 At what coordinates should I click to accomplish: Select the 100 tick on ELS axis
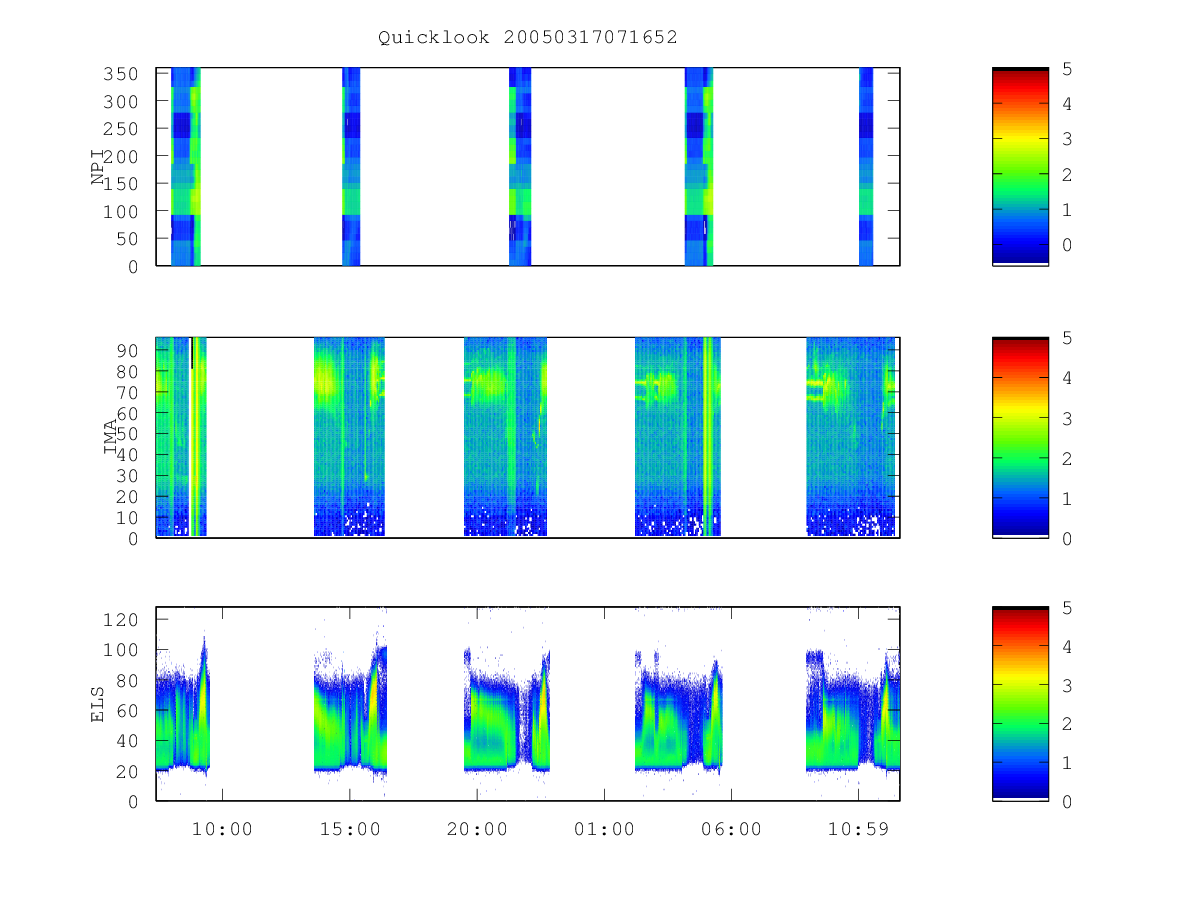pos(123,650)
